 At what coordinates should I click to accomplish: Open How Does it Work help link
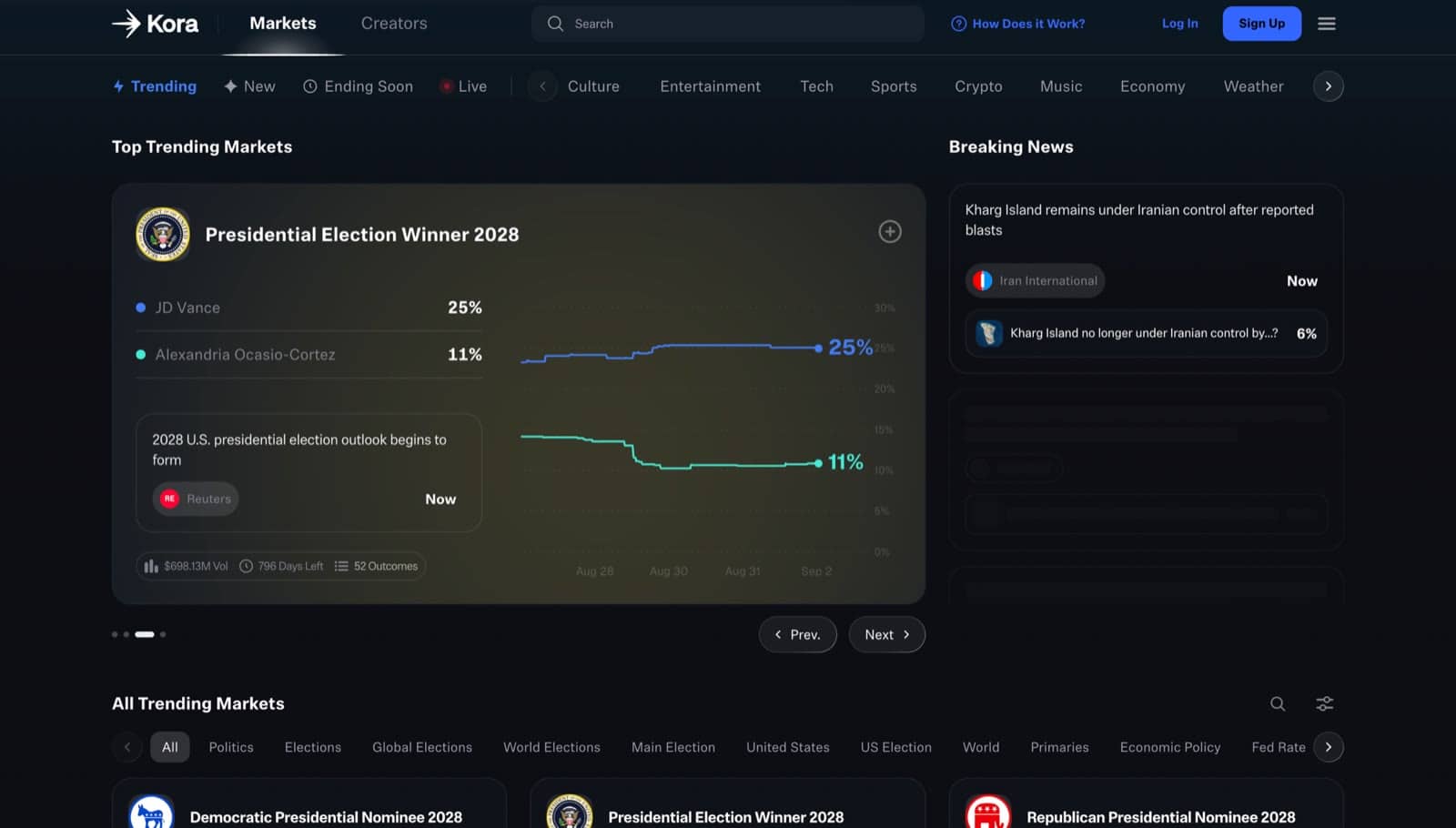tap(1018, 24)
